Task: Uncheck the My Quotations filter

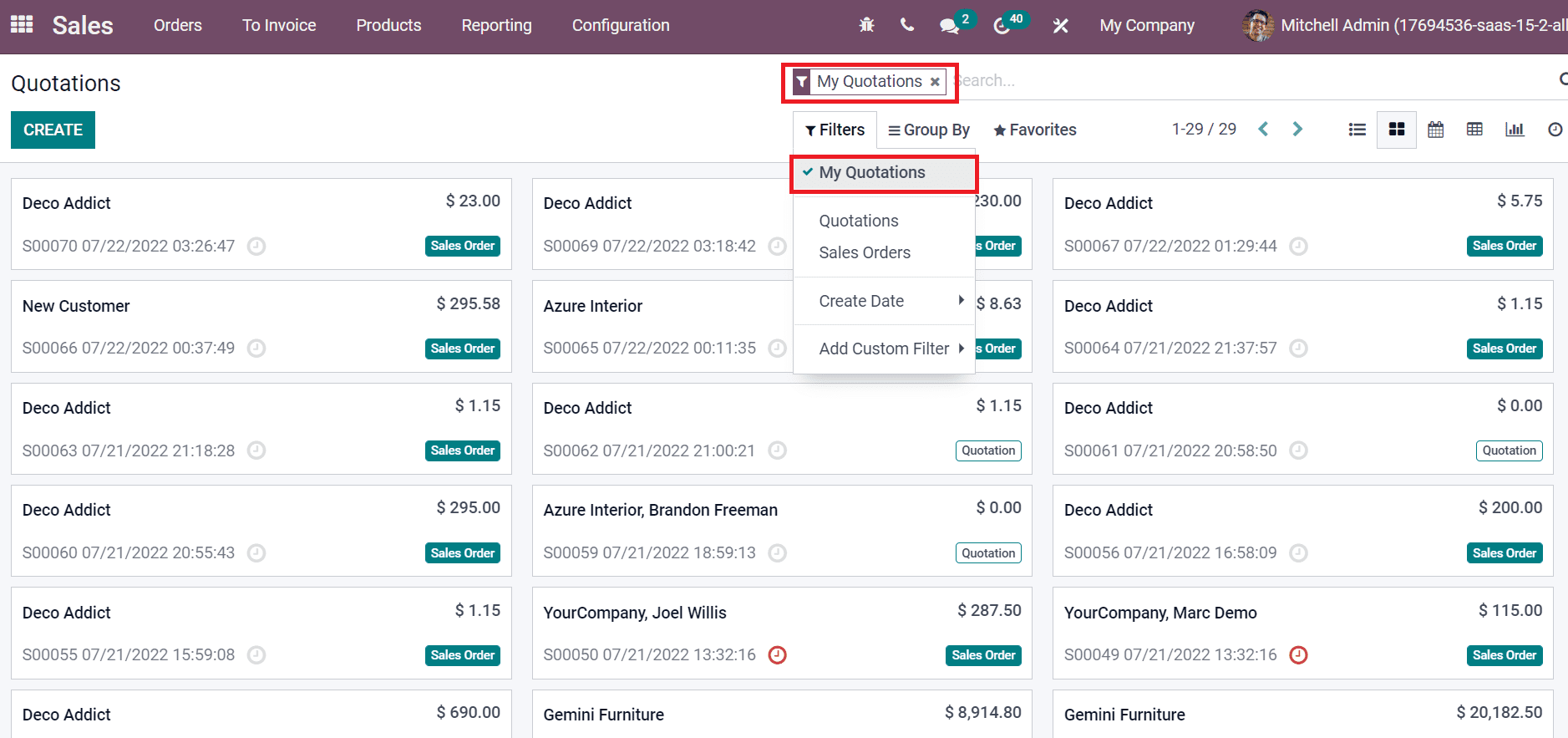Action: [x=884, y=173]
